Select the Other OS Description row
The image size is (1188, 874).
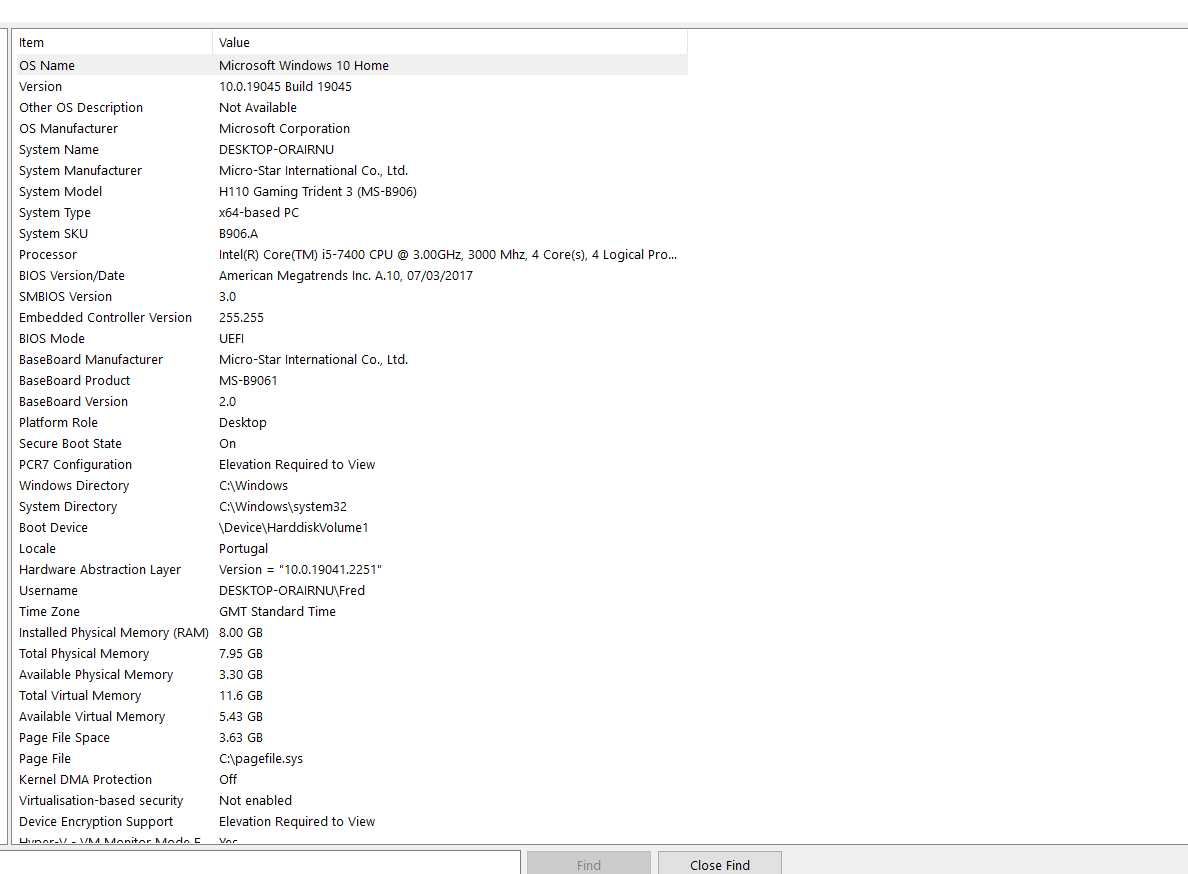click(350, 108)
